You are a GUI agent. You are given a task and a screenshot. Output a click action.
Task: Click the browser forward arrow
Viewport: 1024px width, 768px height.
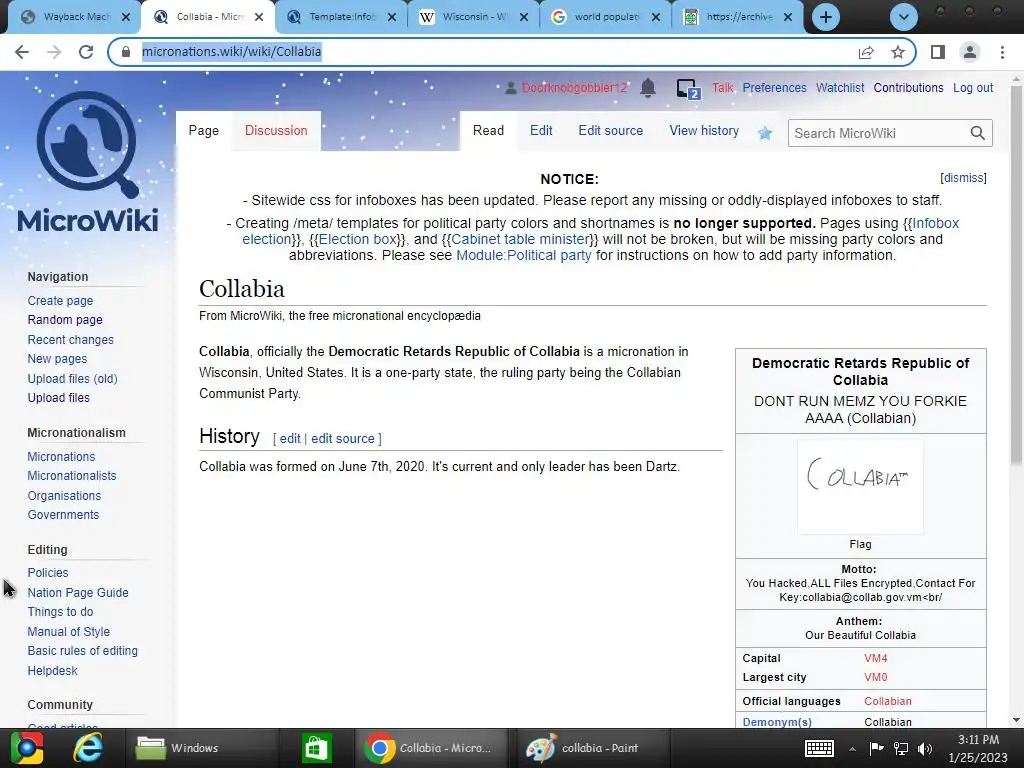click(x=54, y=52)
